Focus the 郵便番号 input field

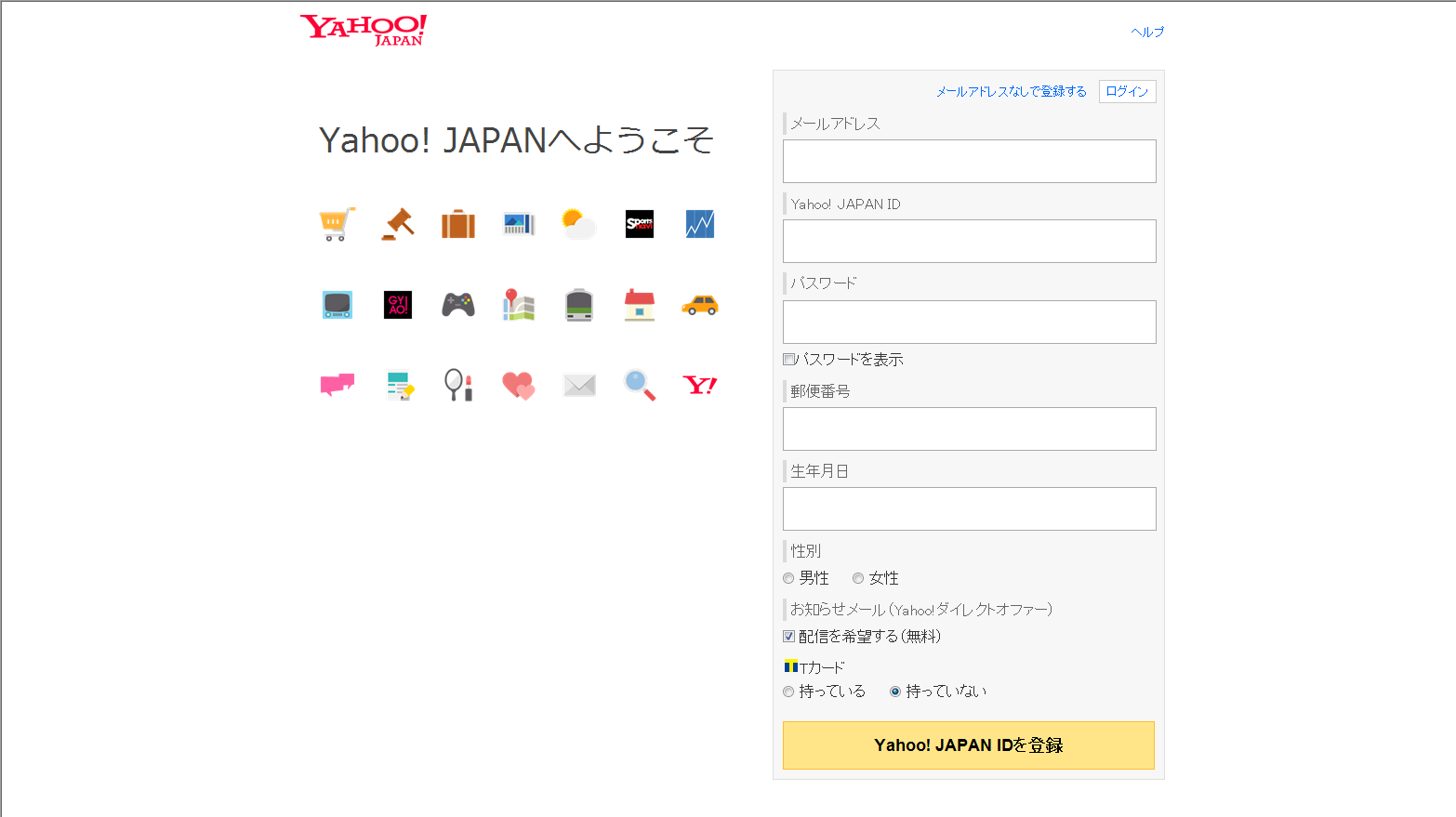tap(970, 428)
